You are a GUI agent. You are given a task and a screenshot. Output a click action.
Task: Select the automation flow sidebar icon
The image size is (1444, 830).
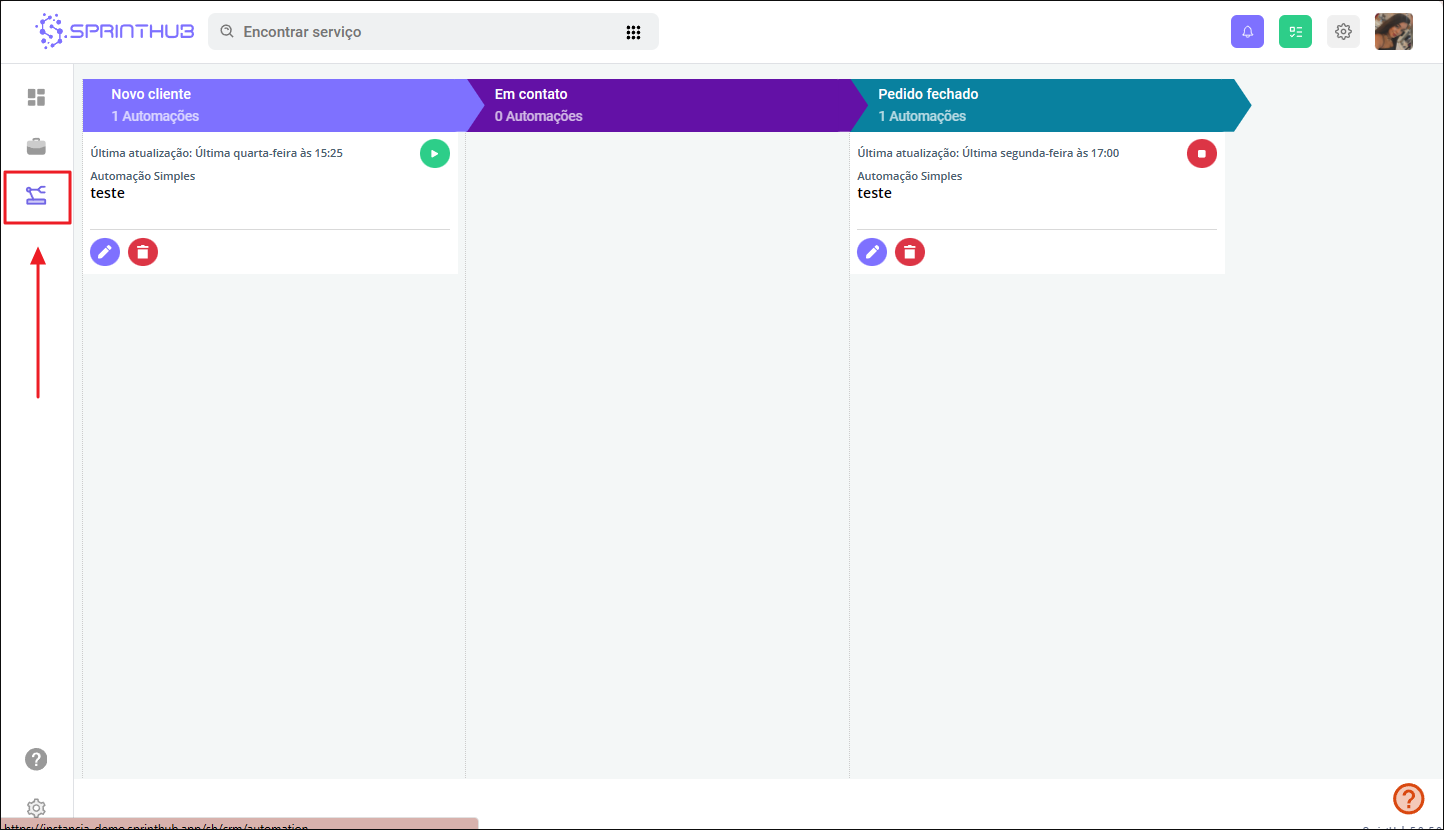click(x=37, y=196)
